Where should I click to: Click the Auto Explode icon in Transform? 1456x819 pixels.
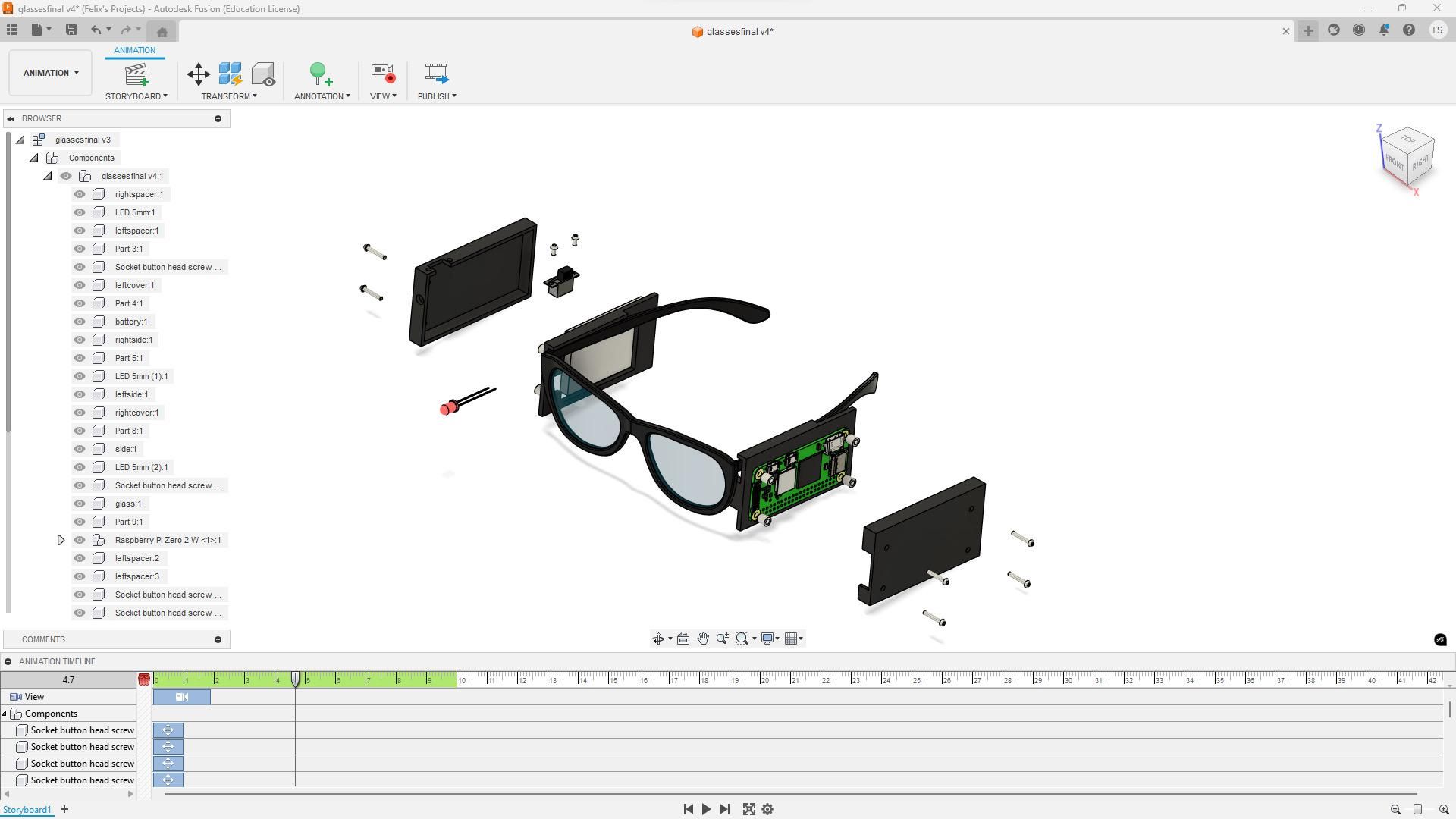[231, 74]
